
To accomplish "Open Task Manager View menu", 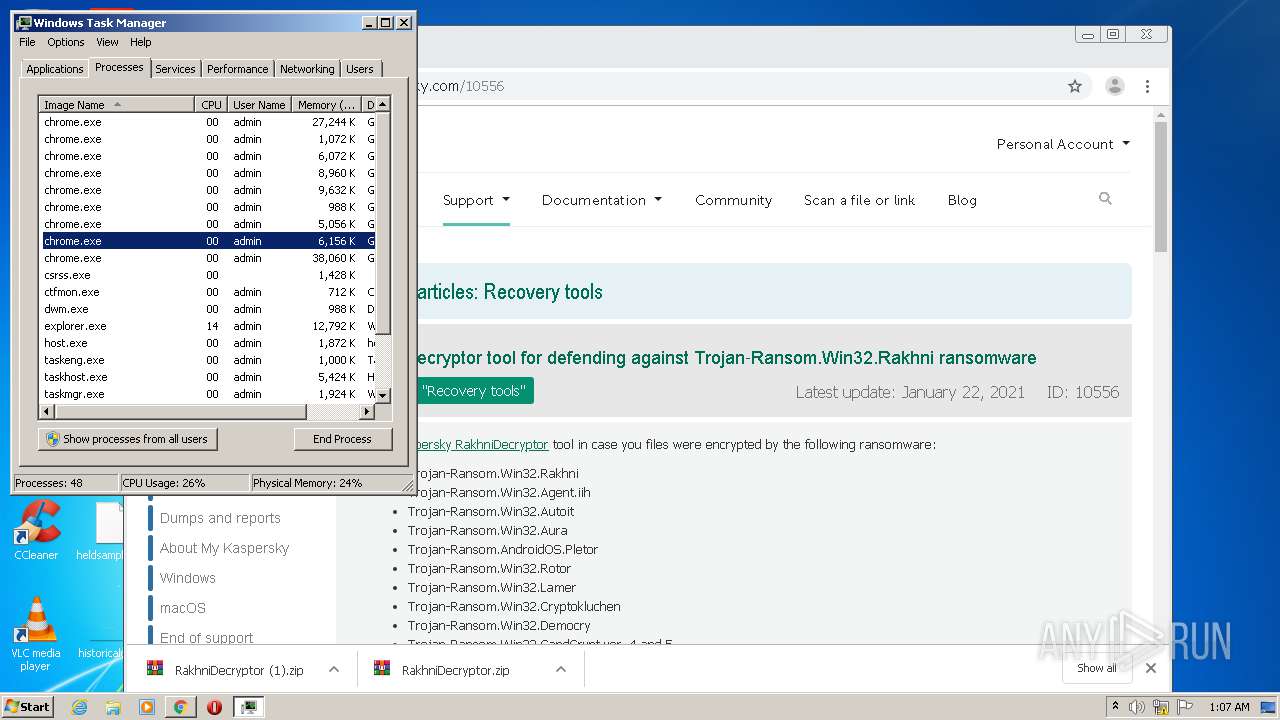I will pos(107,42).
